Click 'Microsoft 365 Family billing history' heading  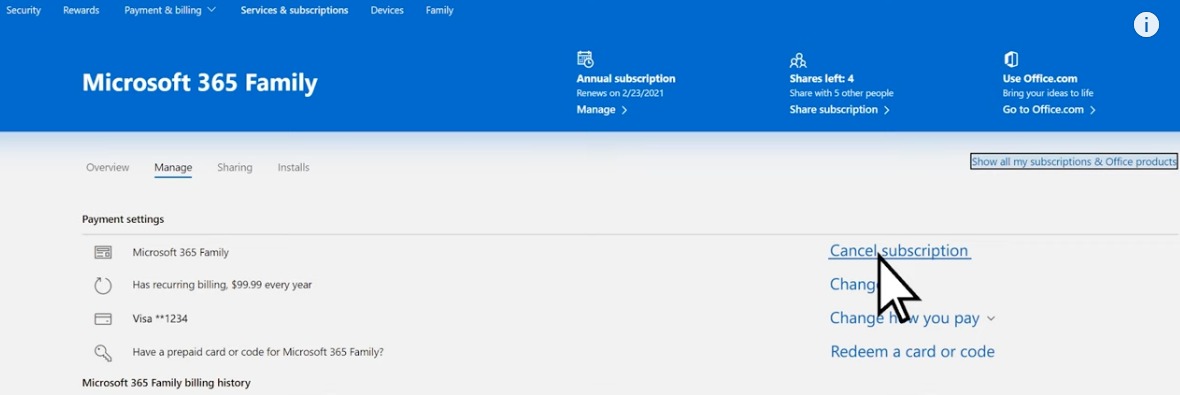166,383
